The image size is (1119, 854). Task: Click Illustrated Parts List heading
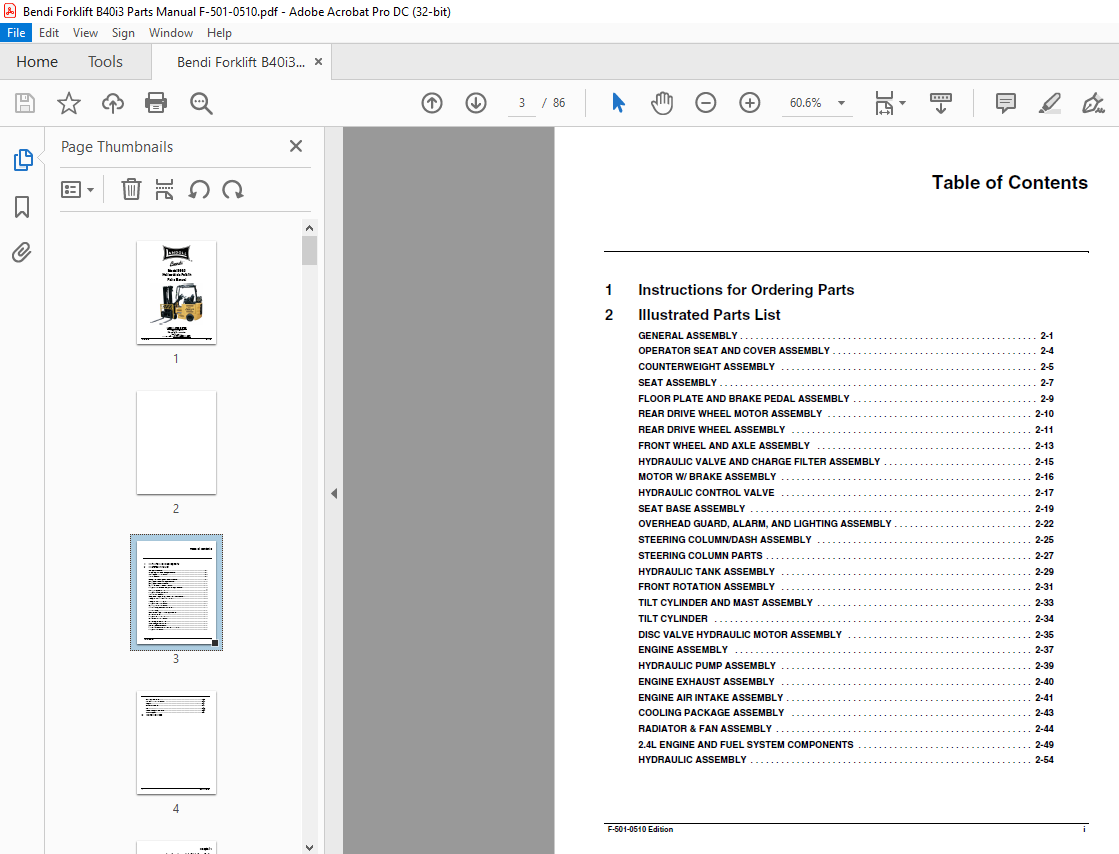(x=709, y=315)
